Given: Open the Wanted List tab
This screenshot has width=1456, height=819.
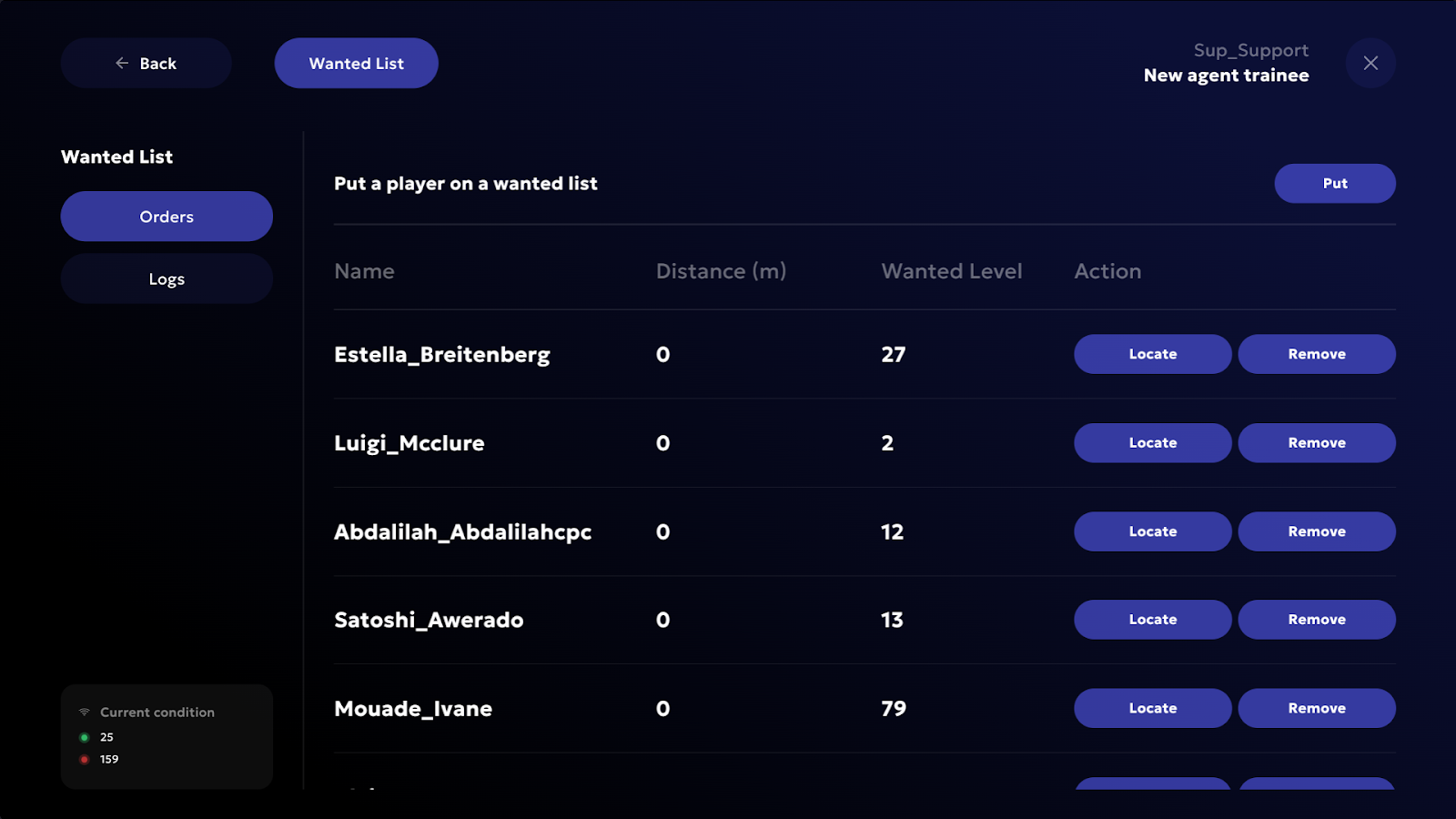Looking at the screenshot, I should tap(356, 63).
